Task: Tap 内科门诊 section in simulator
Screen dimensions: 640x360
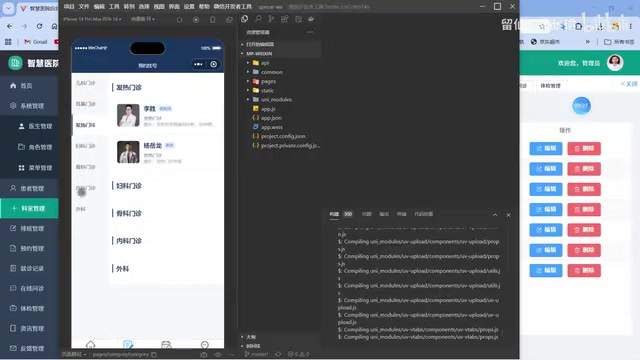Action: (x=129, y=241)
